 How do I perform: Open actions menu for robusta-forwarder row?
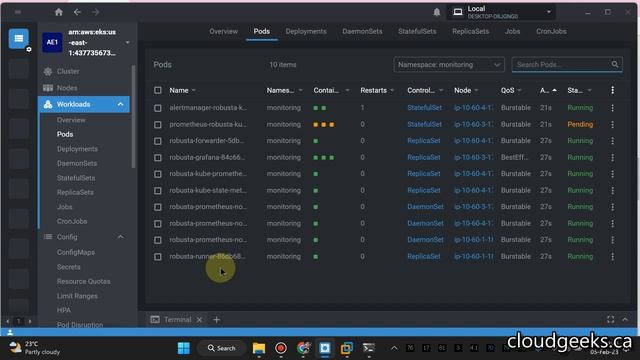click(x=612, y=141)
